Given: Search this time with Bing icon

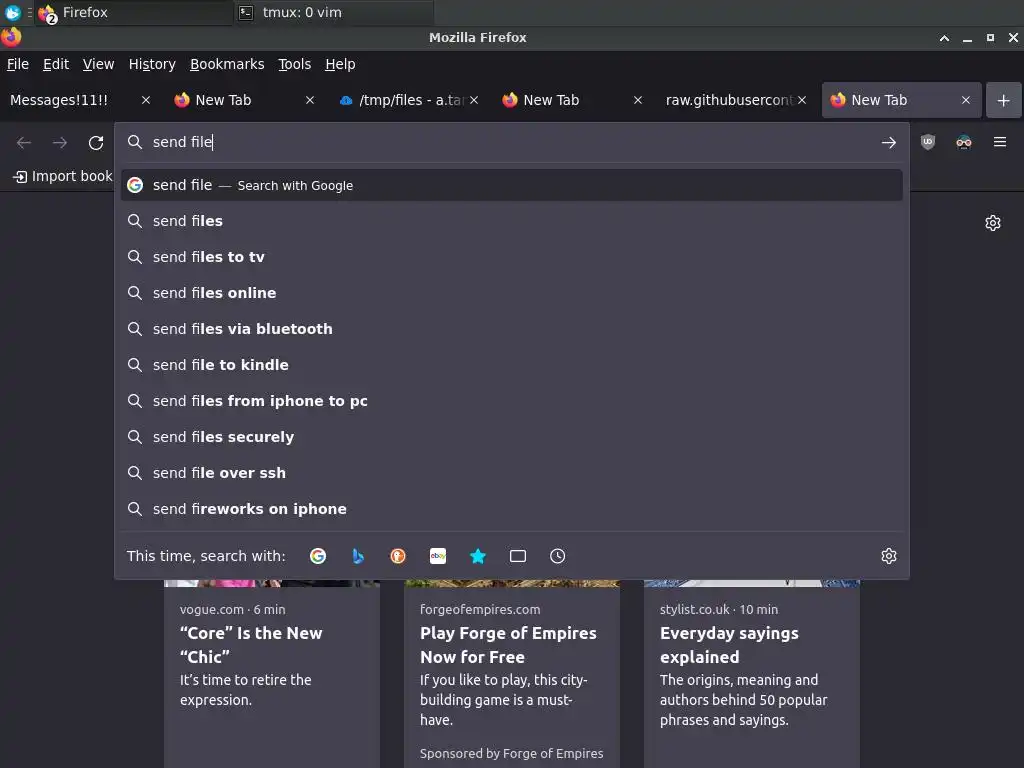Looking at the screenshot, I should tap(358, 556).
